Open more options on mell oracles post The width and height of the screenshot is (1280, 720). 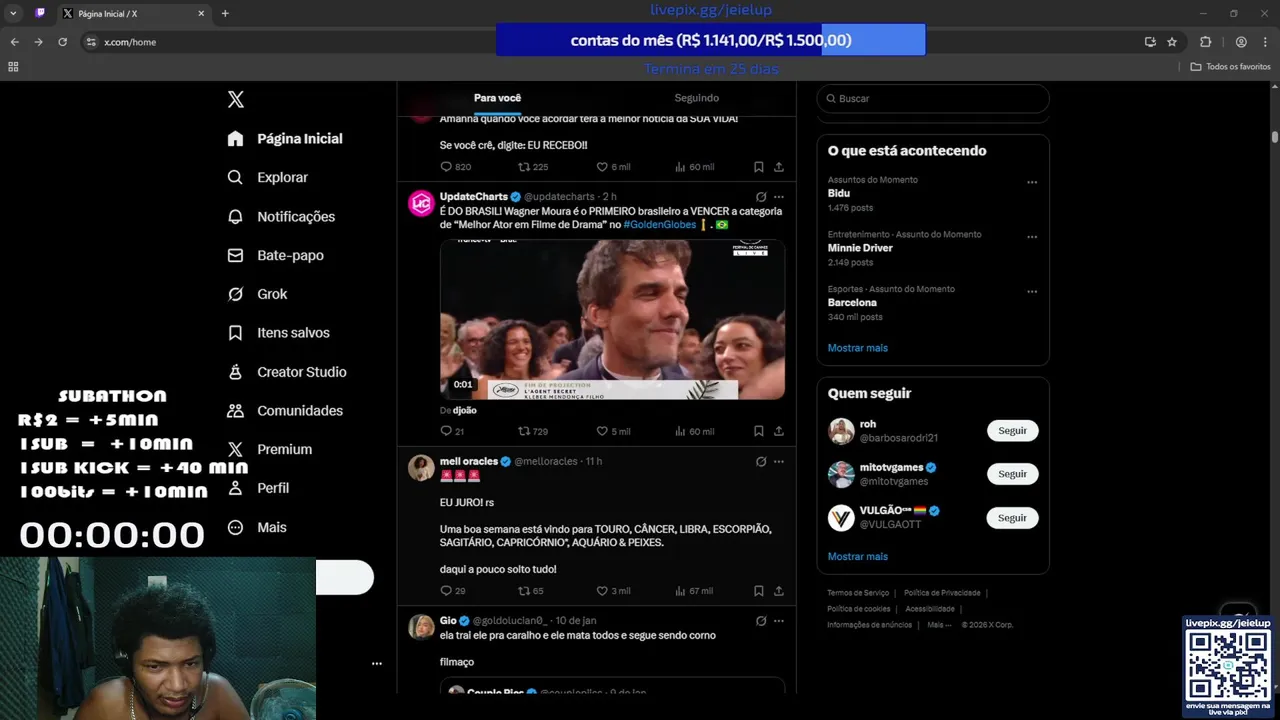[779, 462]
